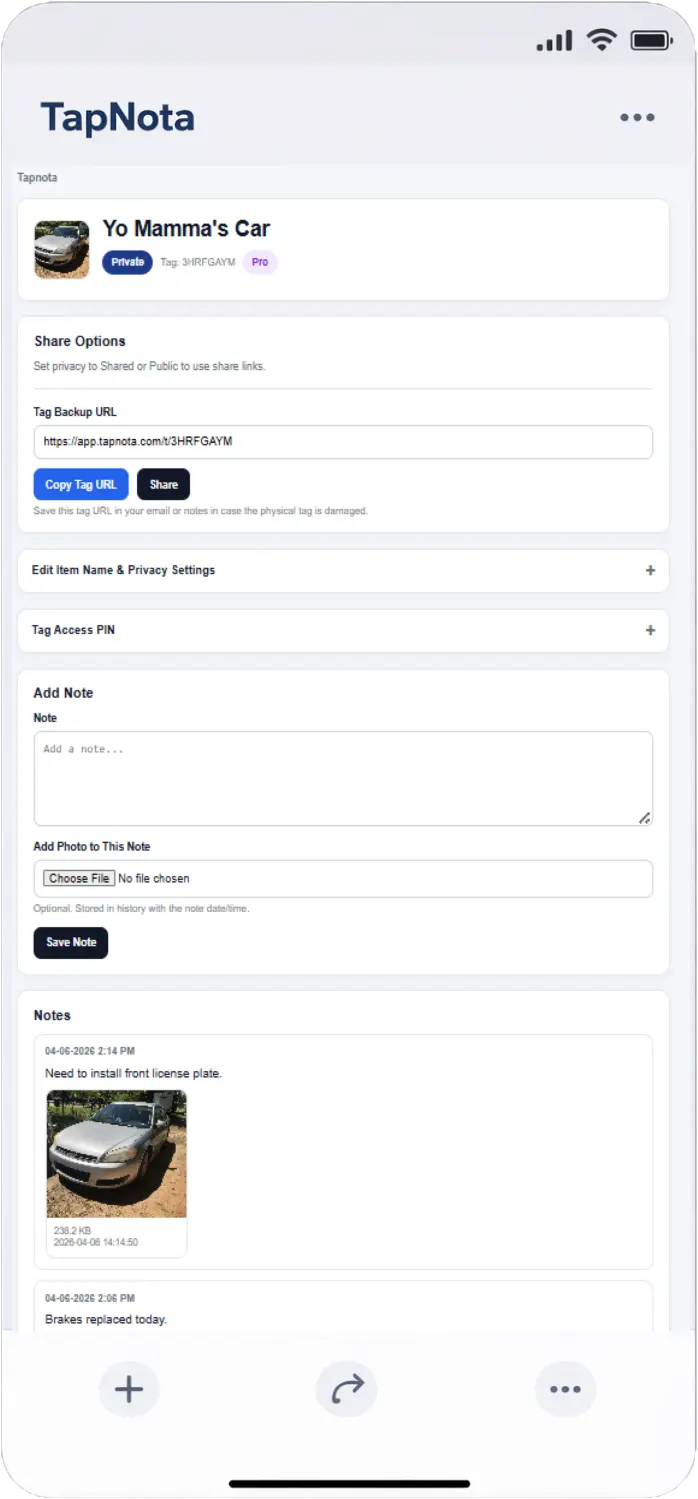Tap the plus icon in the bottom bar
The width and height of the screenshot is (698, 1499).
click(128, 1389)
